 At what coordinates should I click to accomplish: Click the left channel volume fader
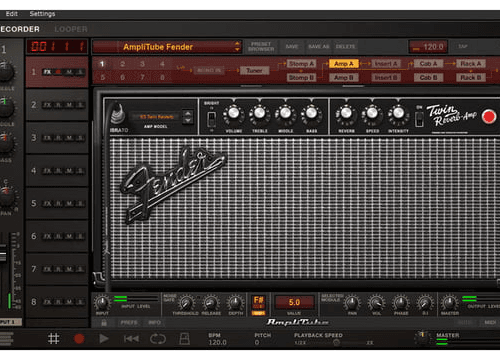click(3, 253)
